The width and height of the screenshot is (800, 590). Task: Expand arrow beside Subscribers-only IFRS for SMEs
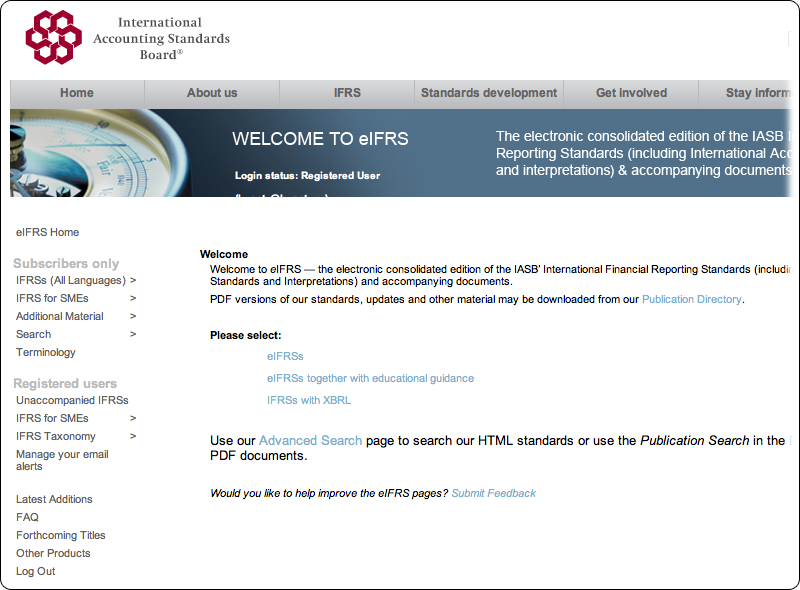[x=133, y=298]
